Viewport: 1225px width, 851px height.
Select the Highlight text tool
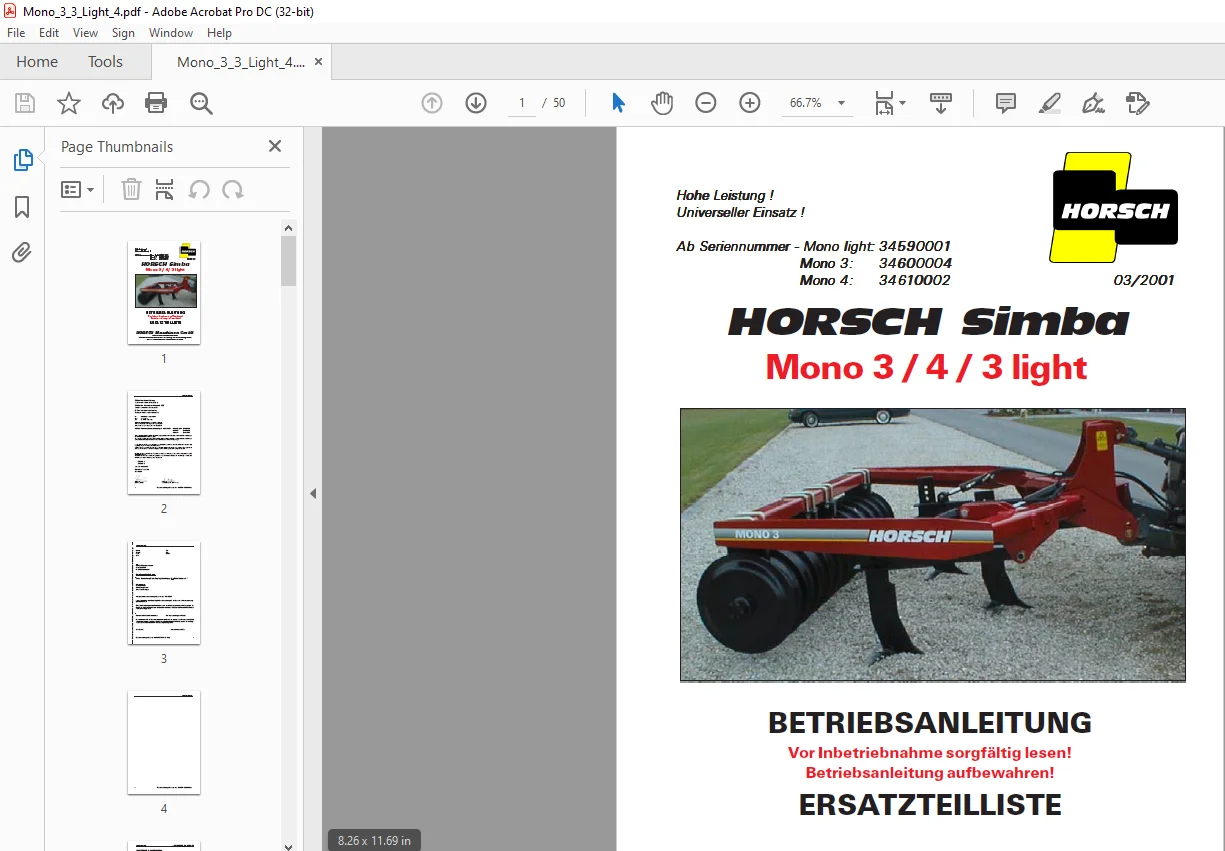point(1049,103)
